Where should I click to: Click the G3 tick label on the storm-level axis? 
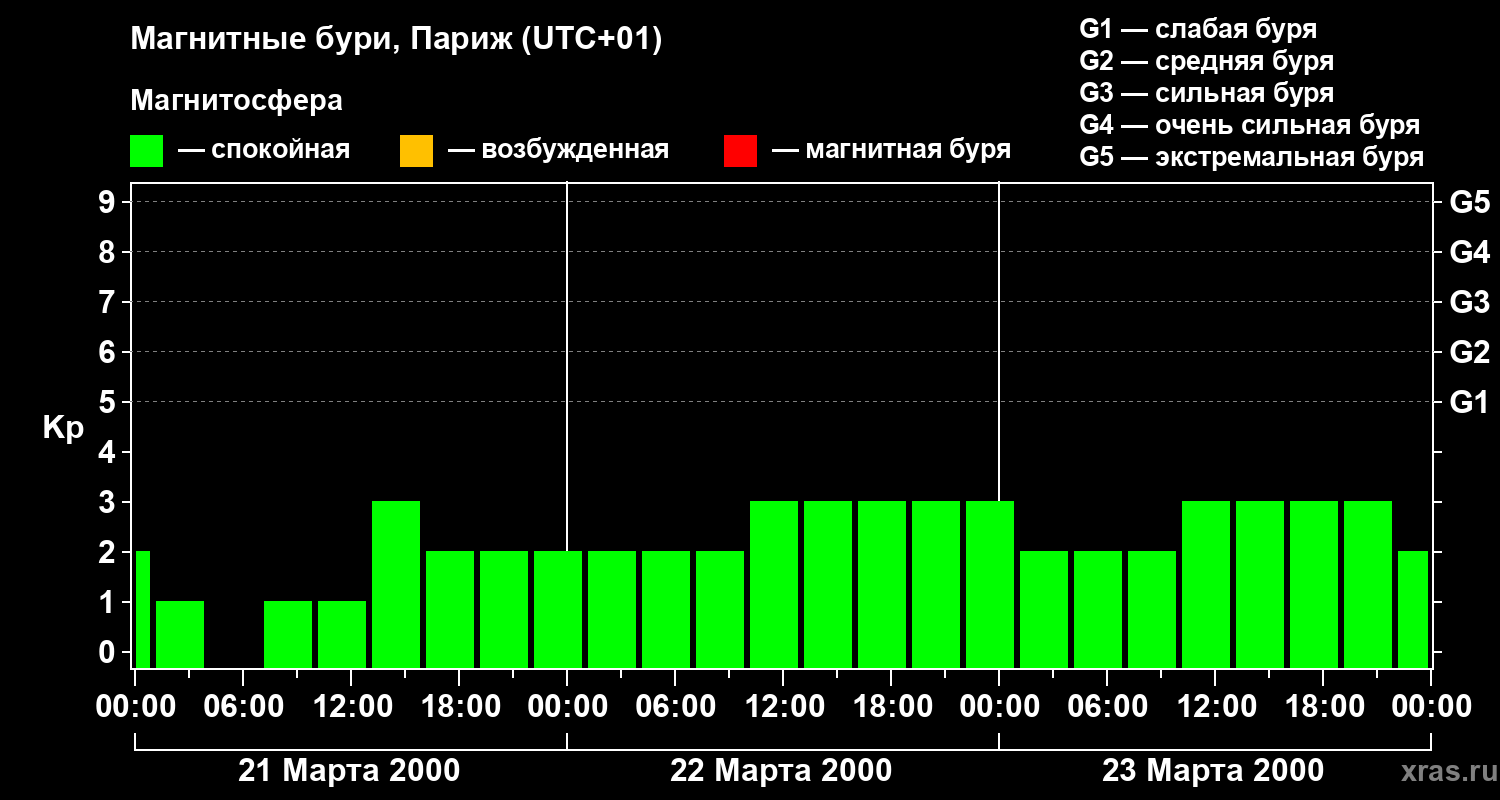1470,303
